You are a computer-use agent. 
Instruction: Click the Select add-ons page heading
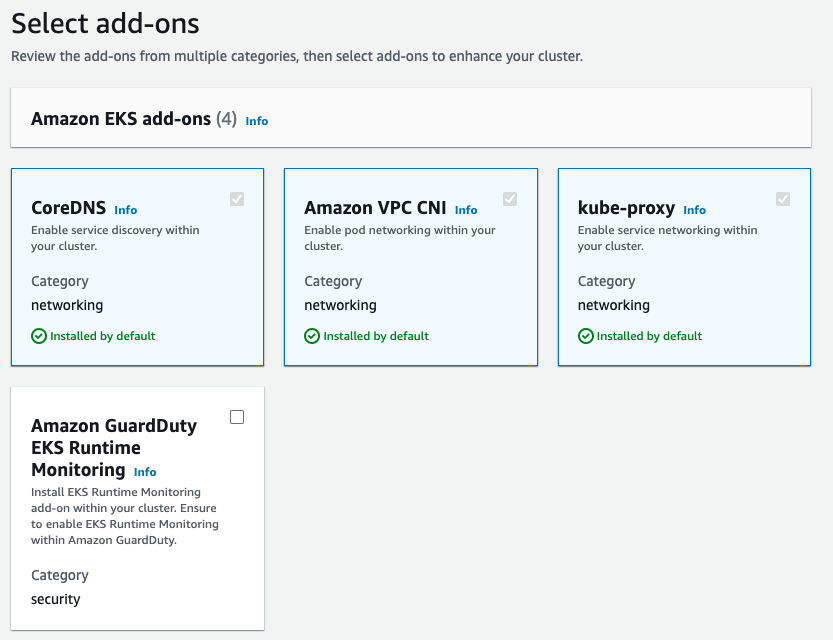point(105,23)
